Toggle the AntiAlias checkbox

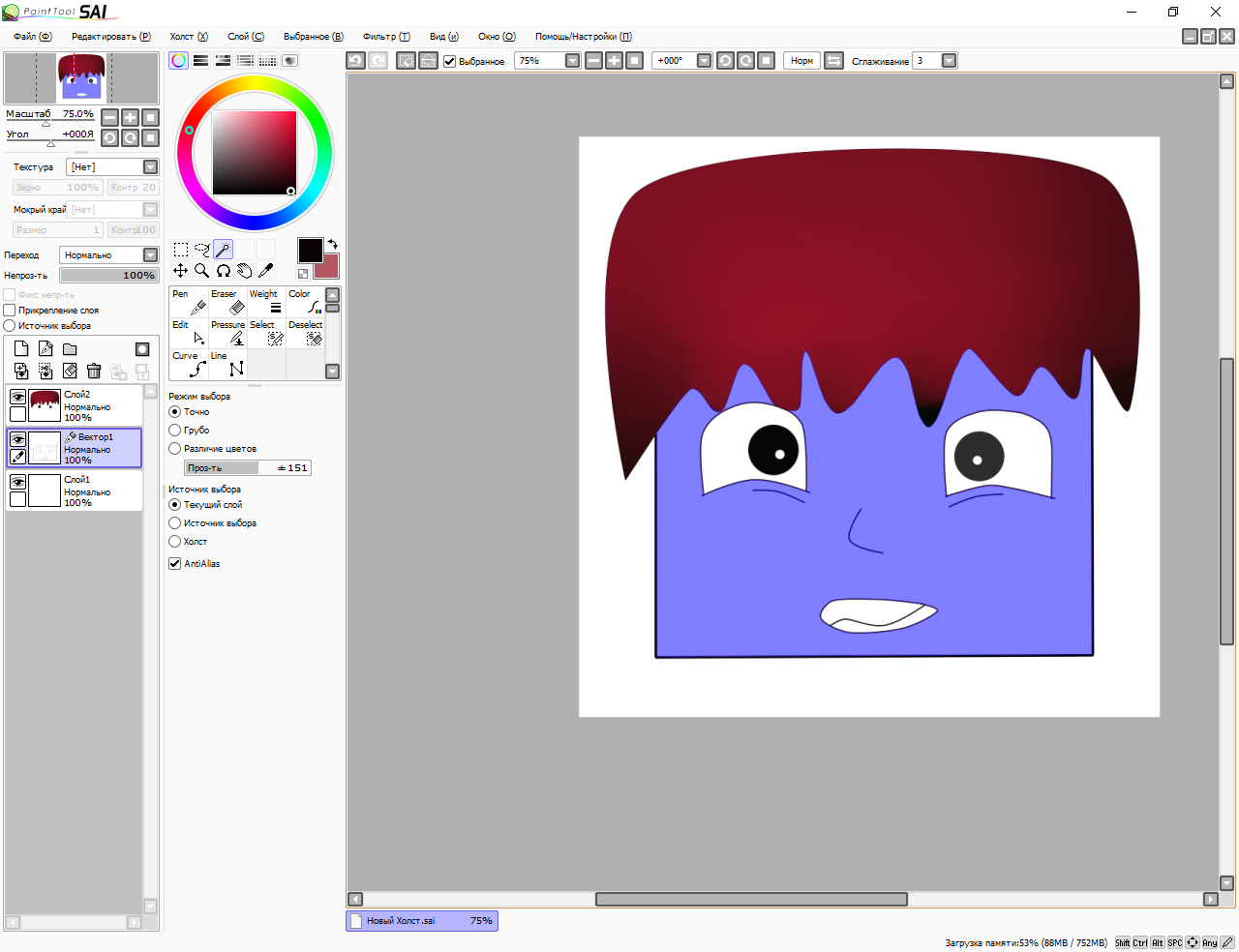tap(175, 563)
